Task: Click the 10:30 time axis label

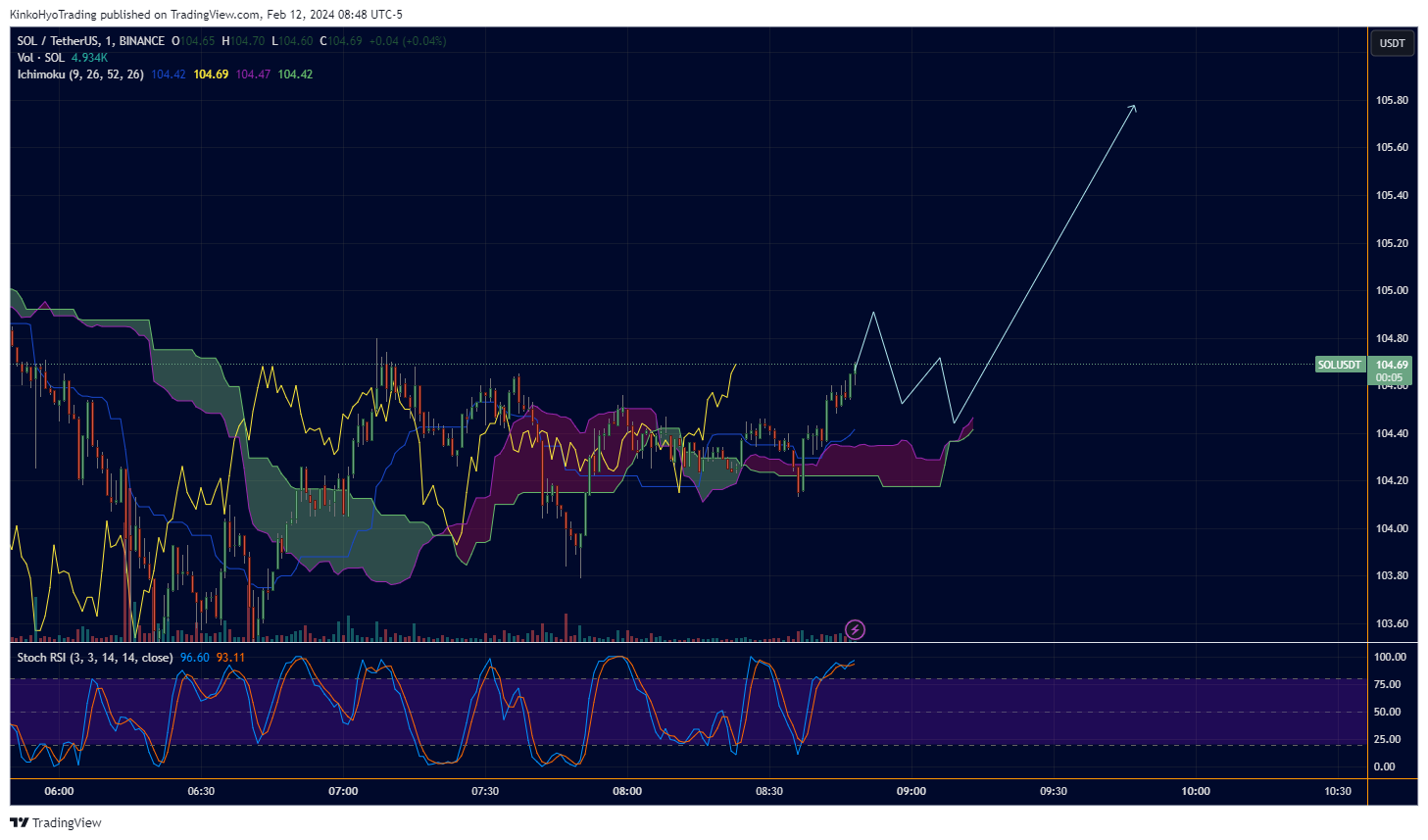Action: [x=1338, y=791]
